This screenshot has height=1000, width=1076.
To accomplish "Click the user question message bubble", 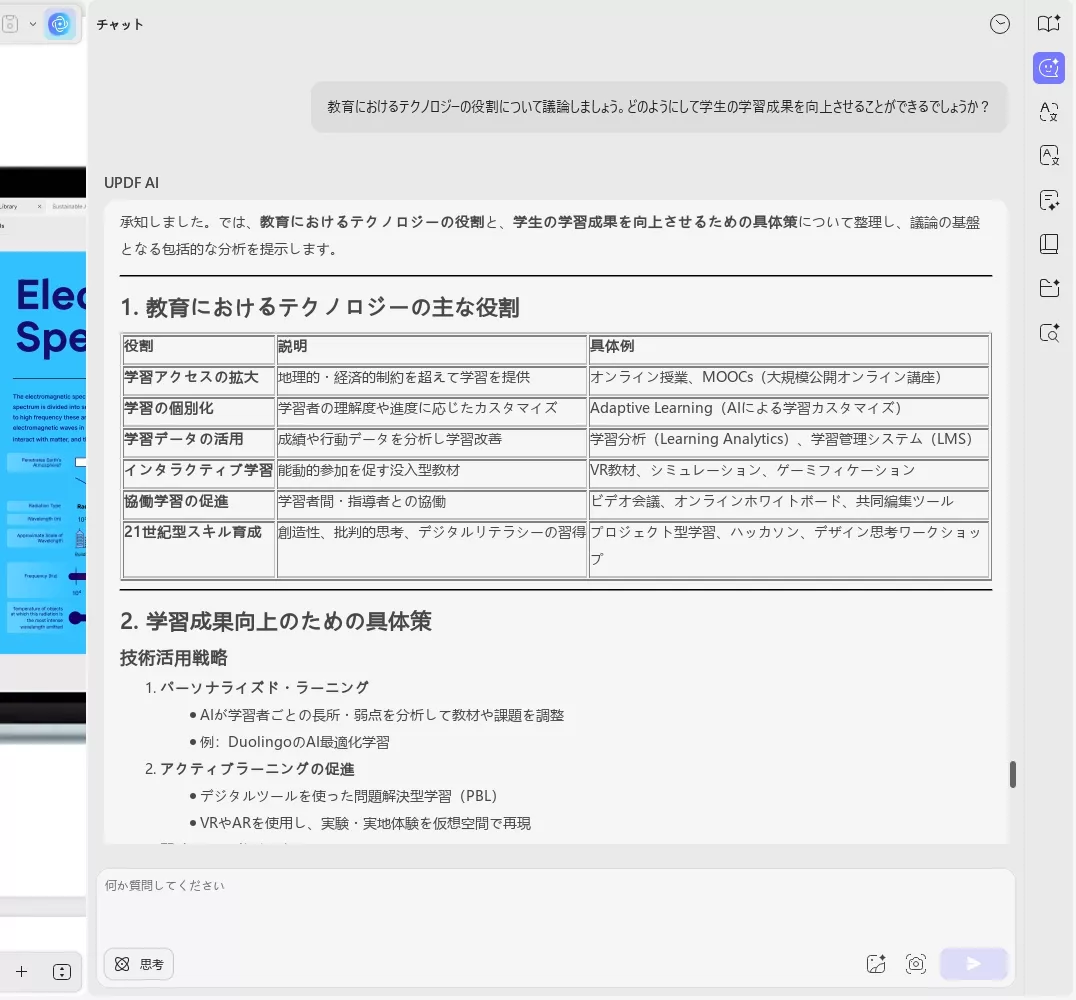I will [x=659, y=107].
